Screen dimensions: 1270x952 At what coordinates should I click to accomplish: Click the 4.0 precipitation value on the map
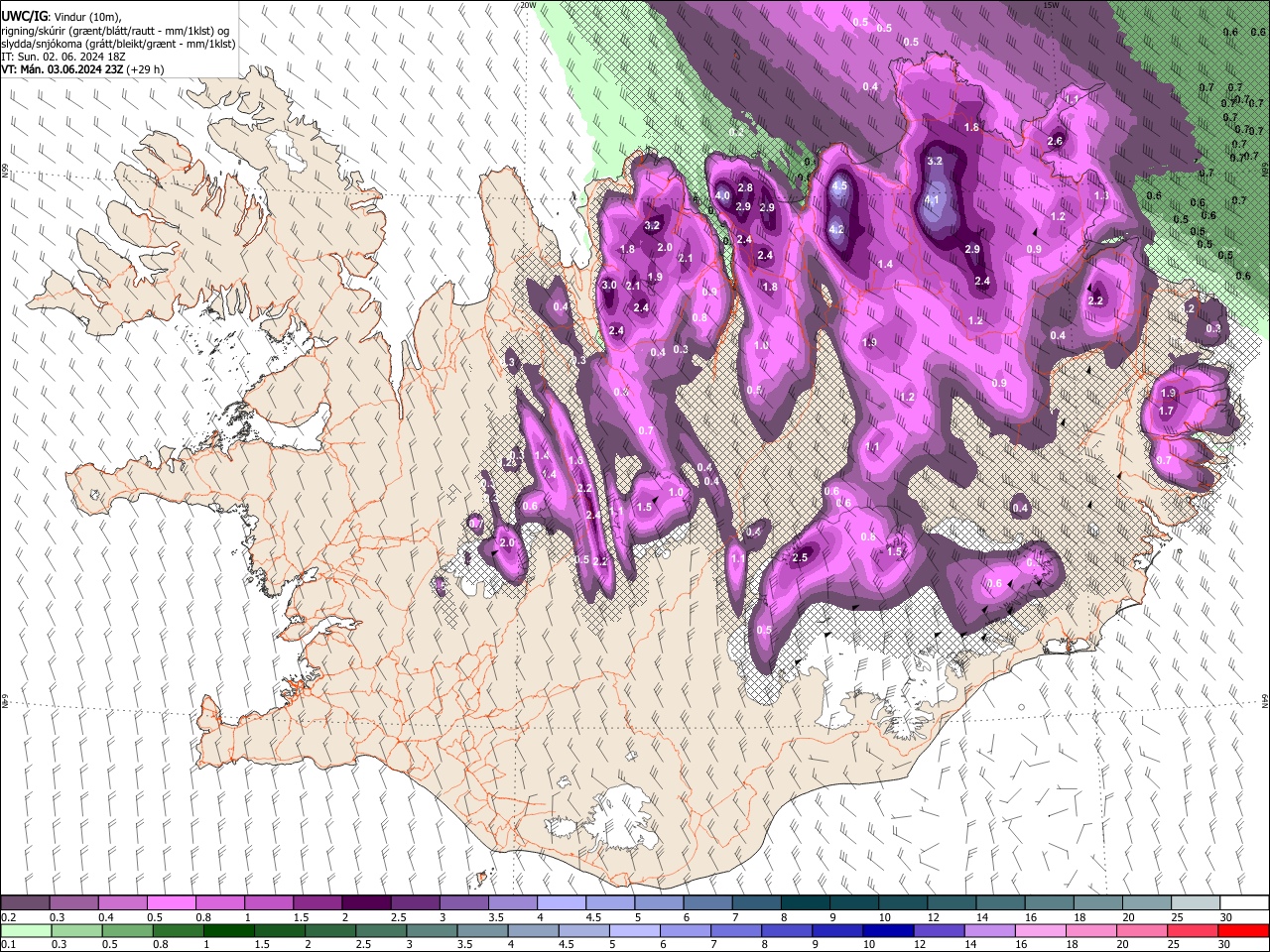tap(723, 195)
